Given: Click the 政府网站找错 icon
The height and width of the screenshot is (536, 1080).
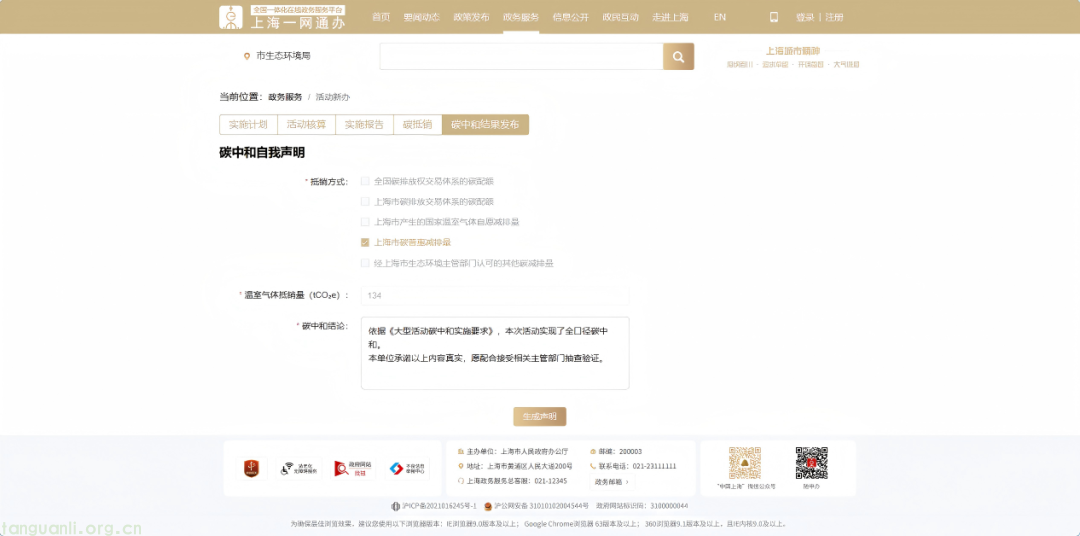Looking at the screenshot, I should (353, 468).
